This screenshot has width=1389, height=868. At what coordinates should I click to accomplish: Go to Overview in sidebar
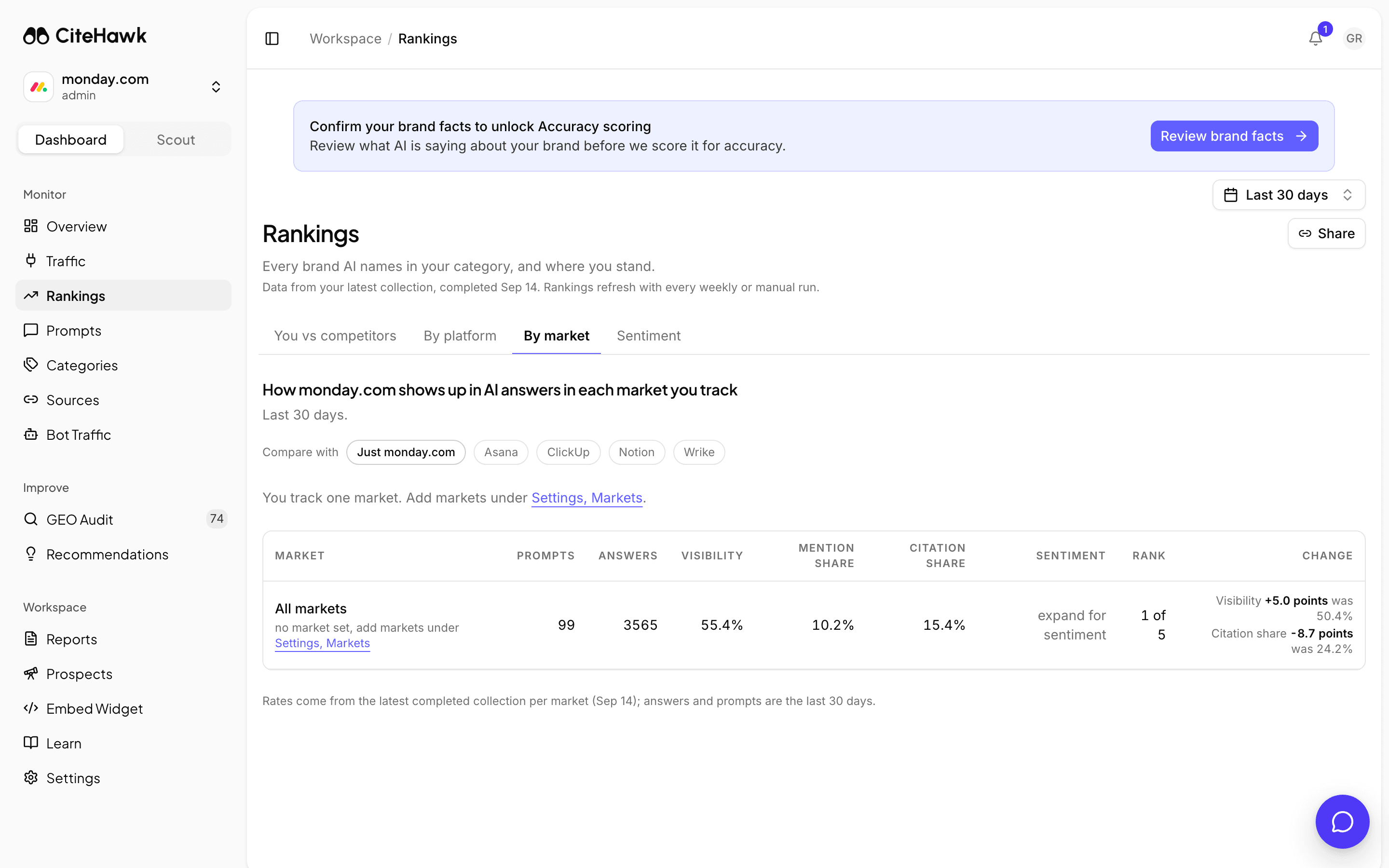click(x=123, y=226)
